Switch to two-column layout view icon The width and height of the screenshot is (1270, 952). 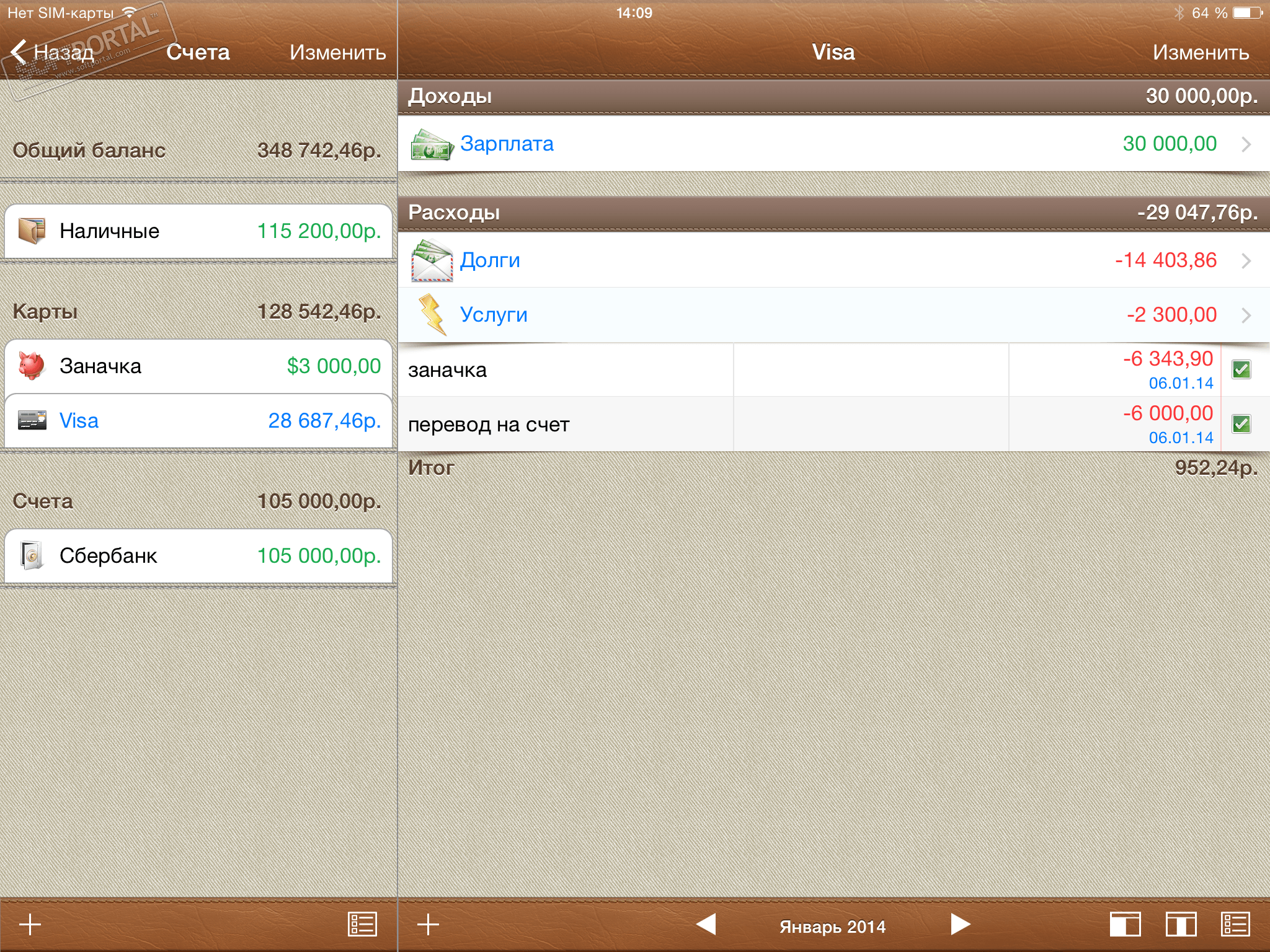(1181, 924)
